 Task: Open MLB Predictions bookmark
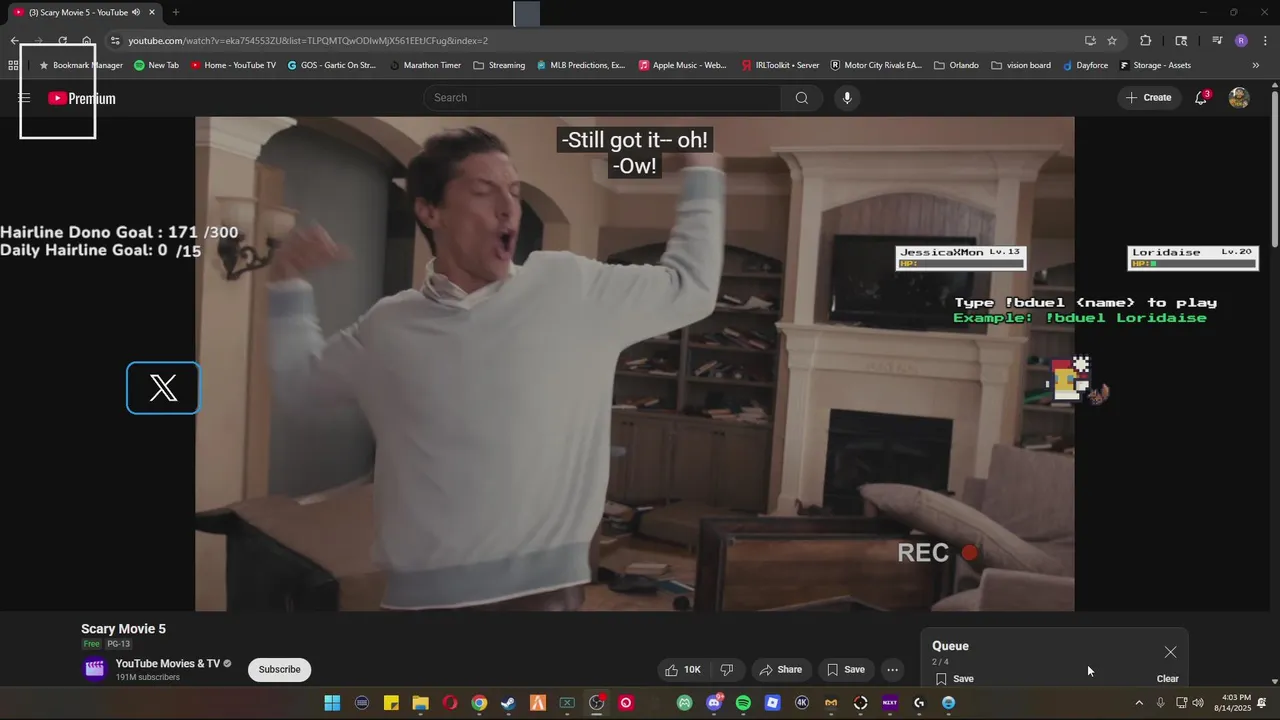[x=580, y=65]
